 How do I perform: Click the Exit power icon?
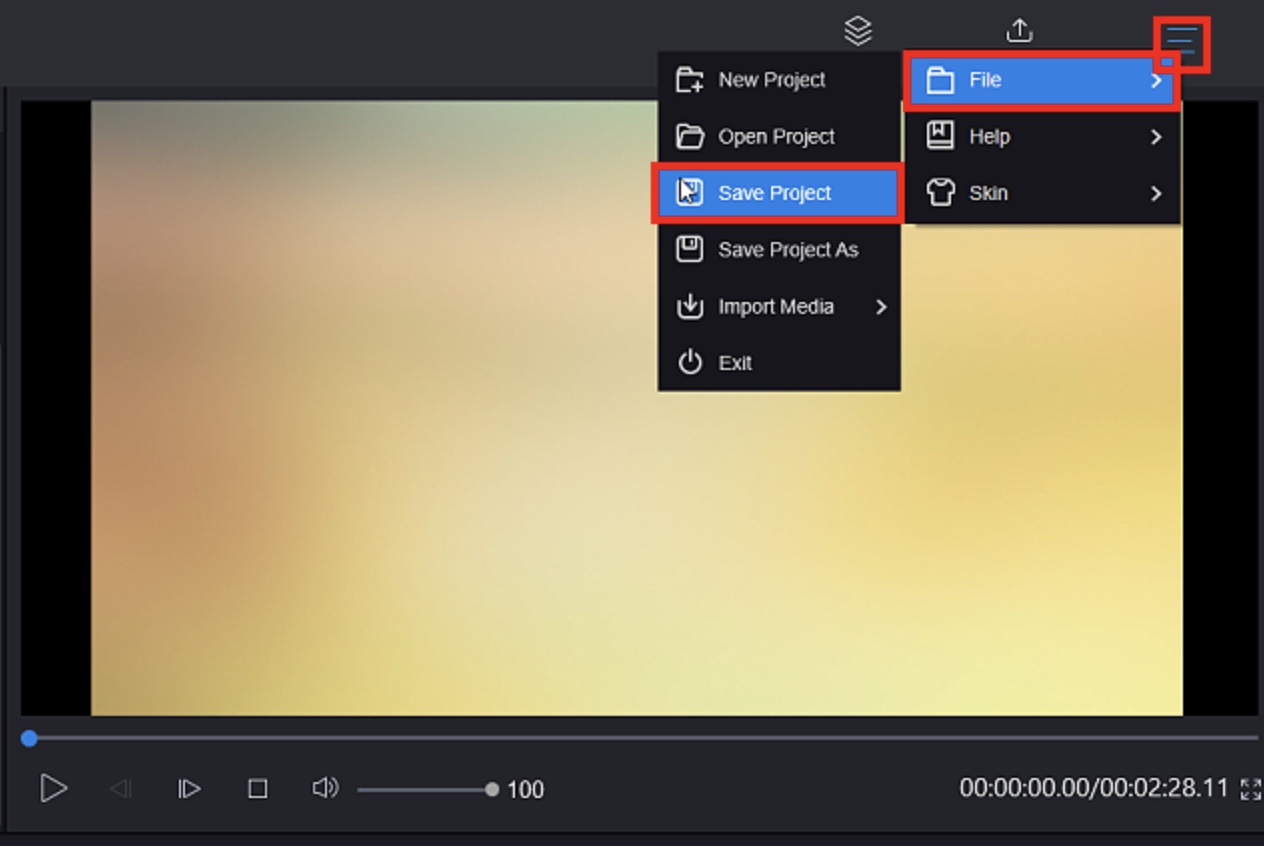coord(690,362)
